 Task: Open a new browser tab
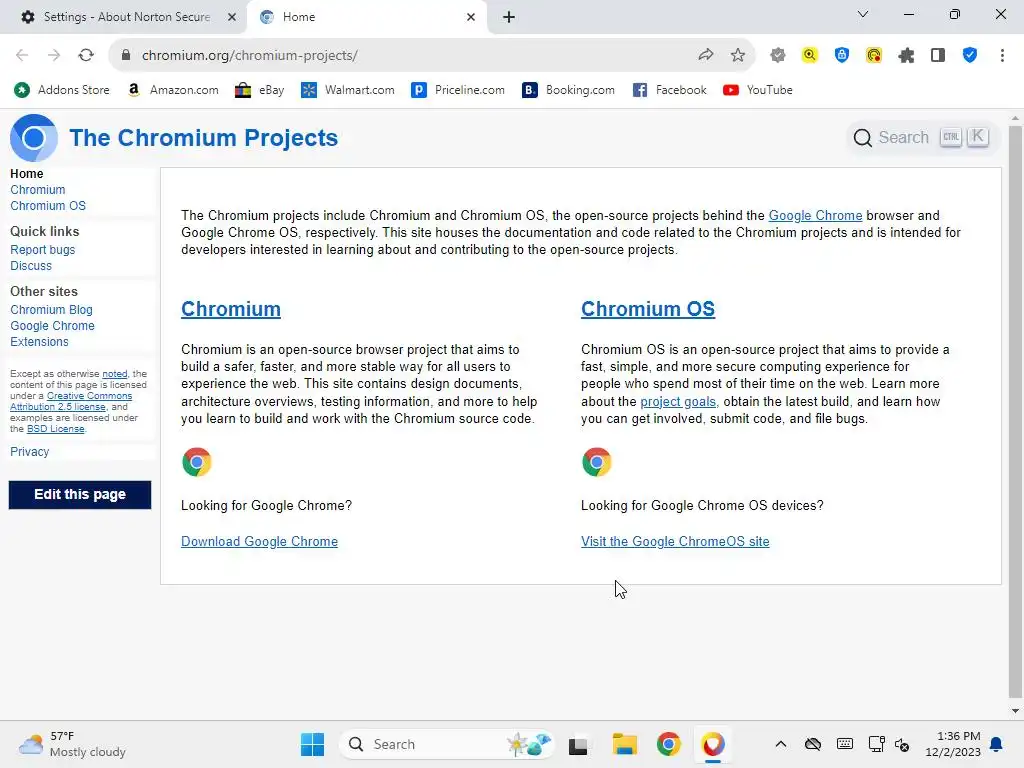(509, 17)
